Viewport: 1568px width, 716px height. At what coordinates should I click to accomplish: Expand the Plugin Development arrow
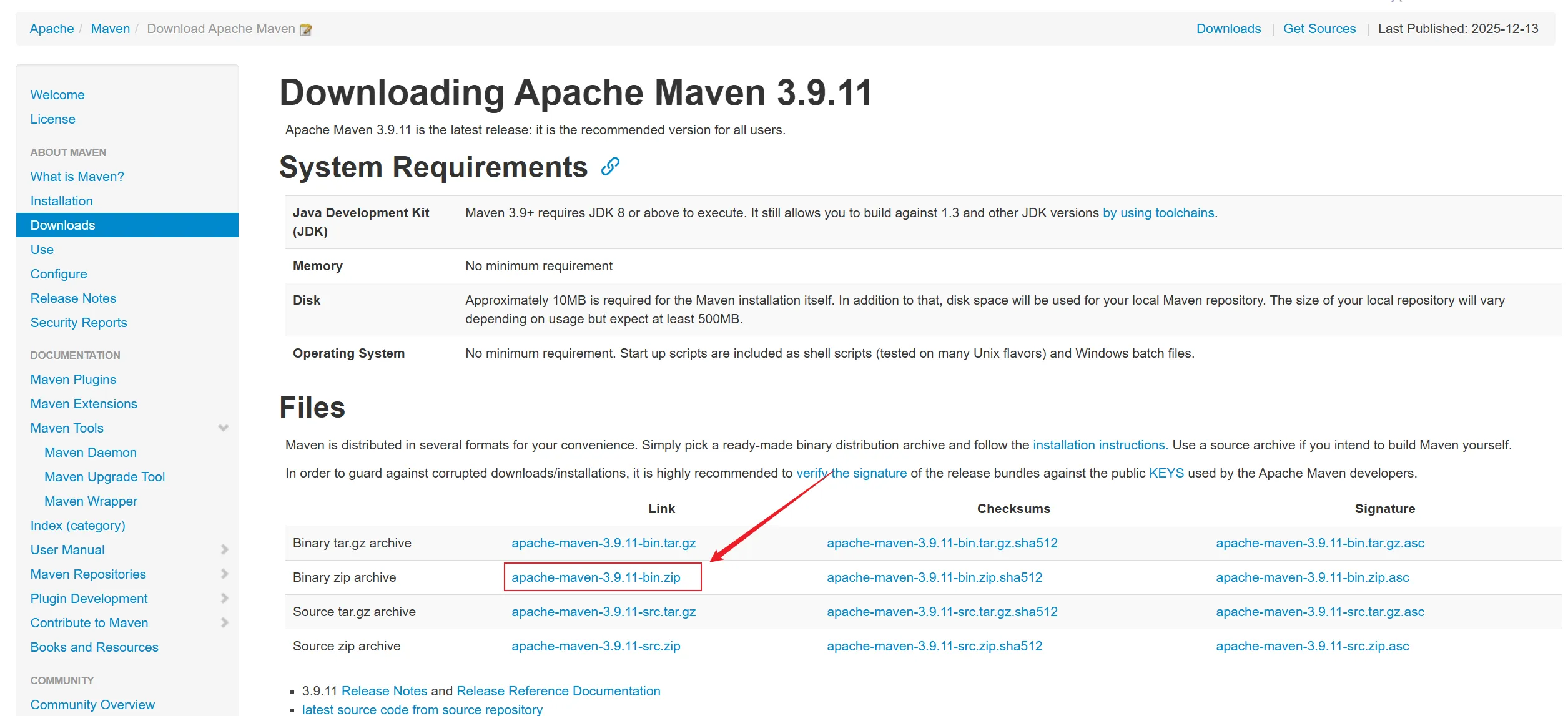[224, 599]
